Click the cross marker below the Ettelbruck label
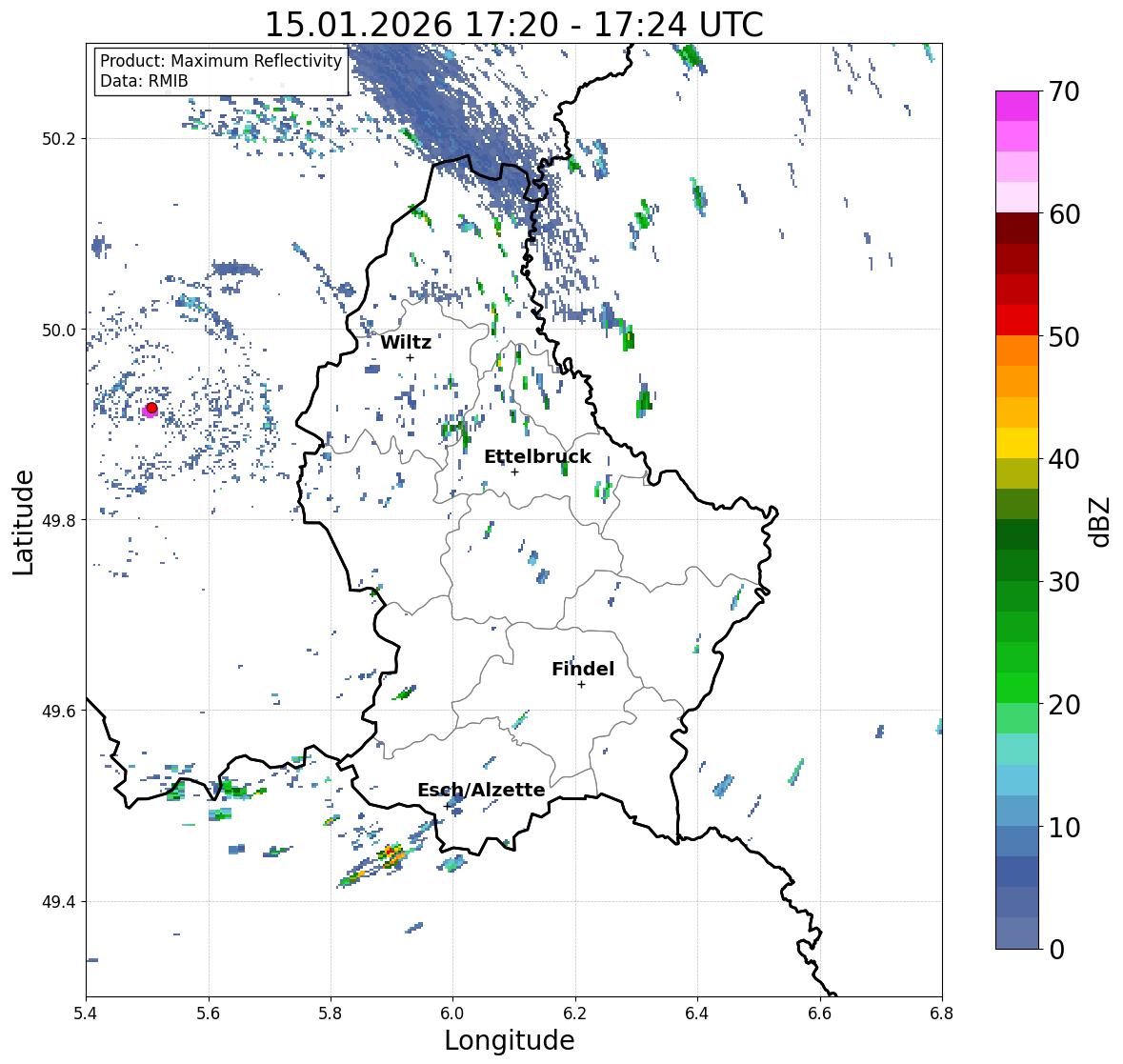The image size is (1123, 1064). click(514, 472)
